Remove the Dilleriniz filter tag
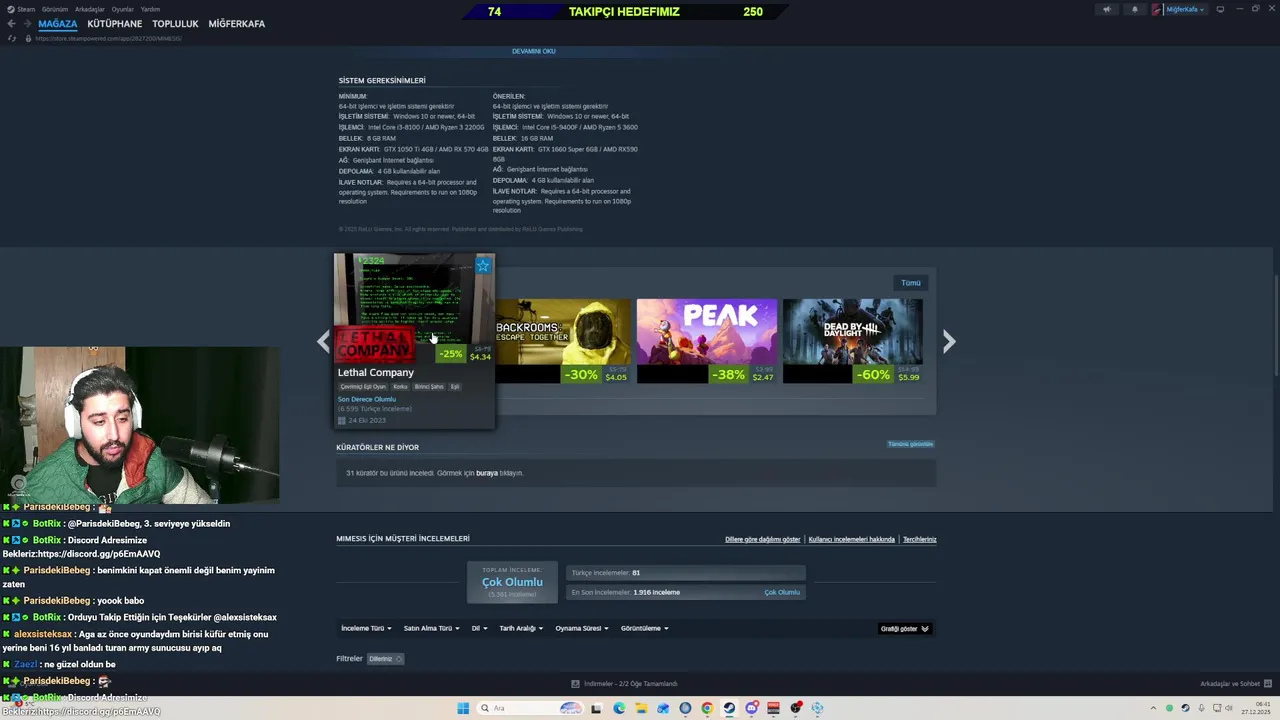The width and height of the screenshot is (1280, 720). coord(398,659)
